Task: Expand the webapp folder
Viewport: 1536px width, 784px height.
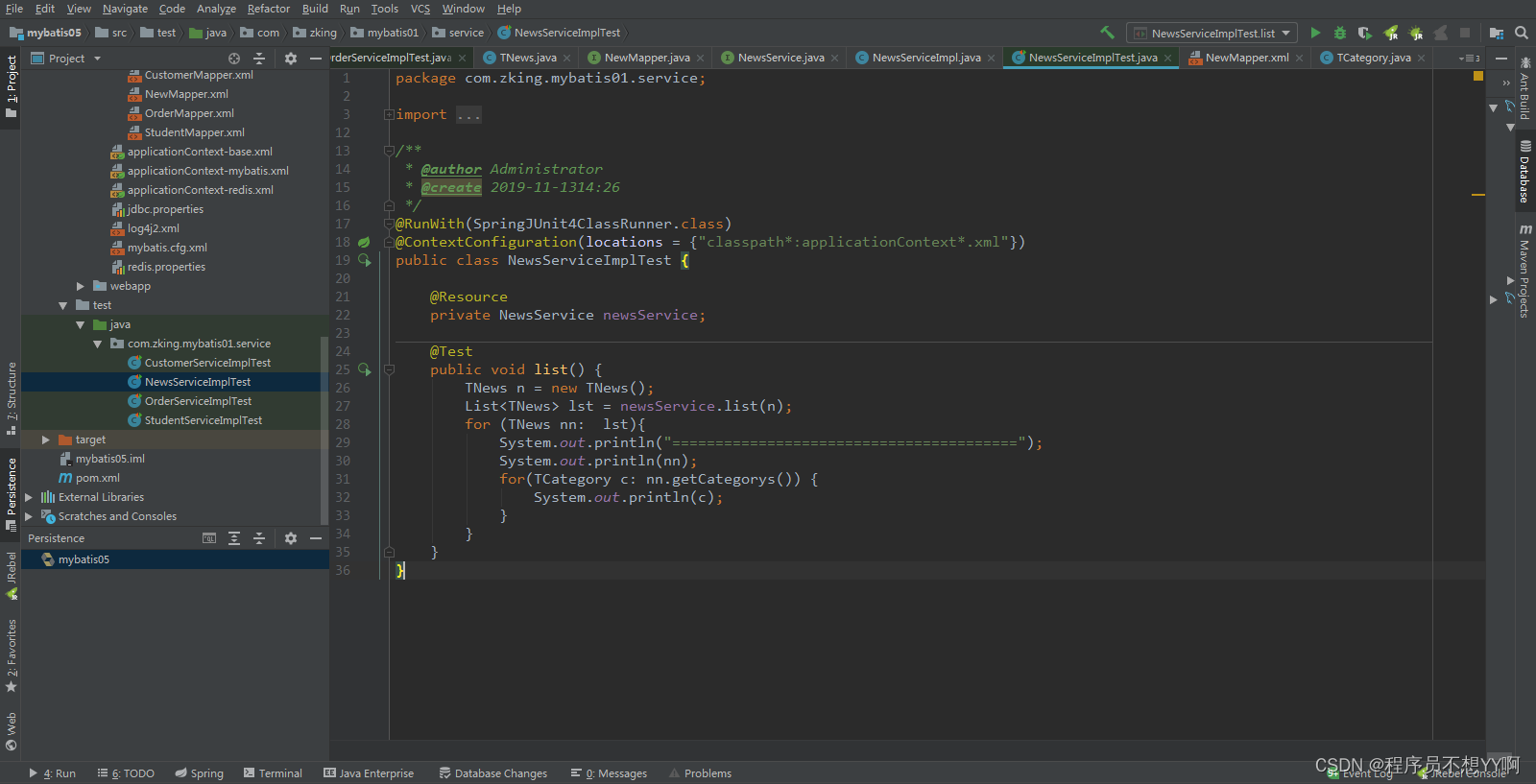Action: 81,286
